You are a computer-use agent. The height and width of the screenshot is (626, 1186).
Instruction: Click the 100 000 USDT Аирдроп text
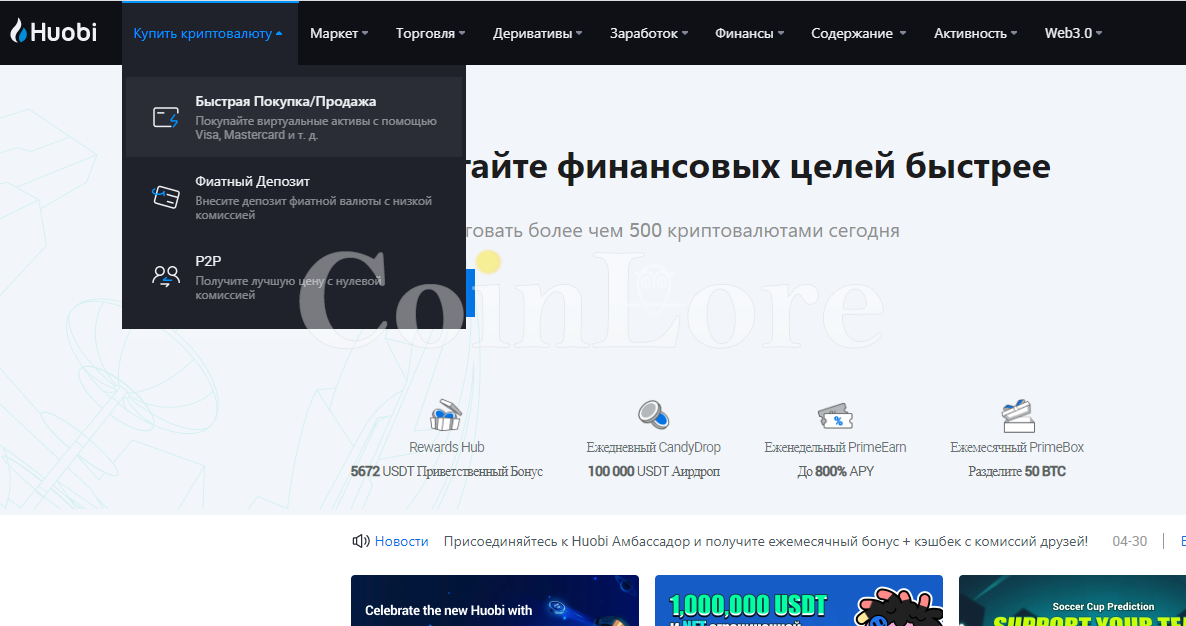coord(654,472)
